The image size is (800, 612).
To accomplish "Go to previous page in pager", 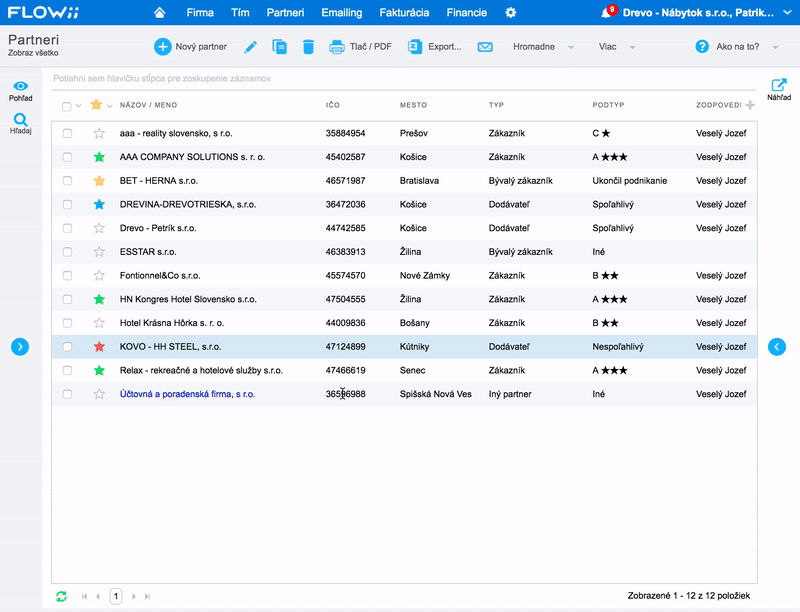I will click(x=98, y=596).
